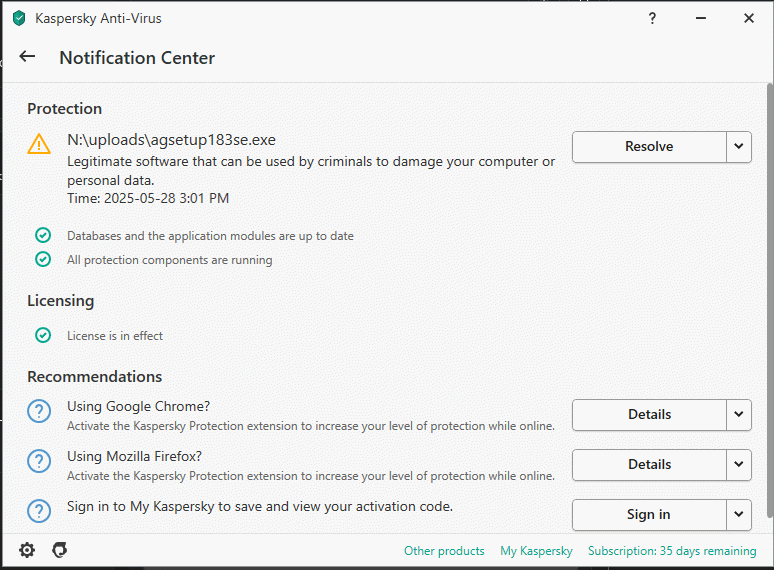Minimize the Kaspersky Anti-Virus window
The width and height of the screenshot is (774, 570).
700,18
